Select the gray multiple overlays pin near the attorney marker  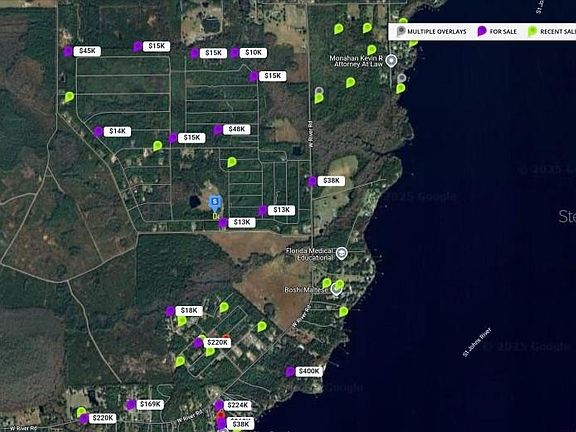tap(402, 78)
